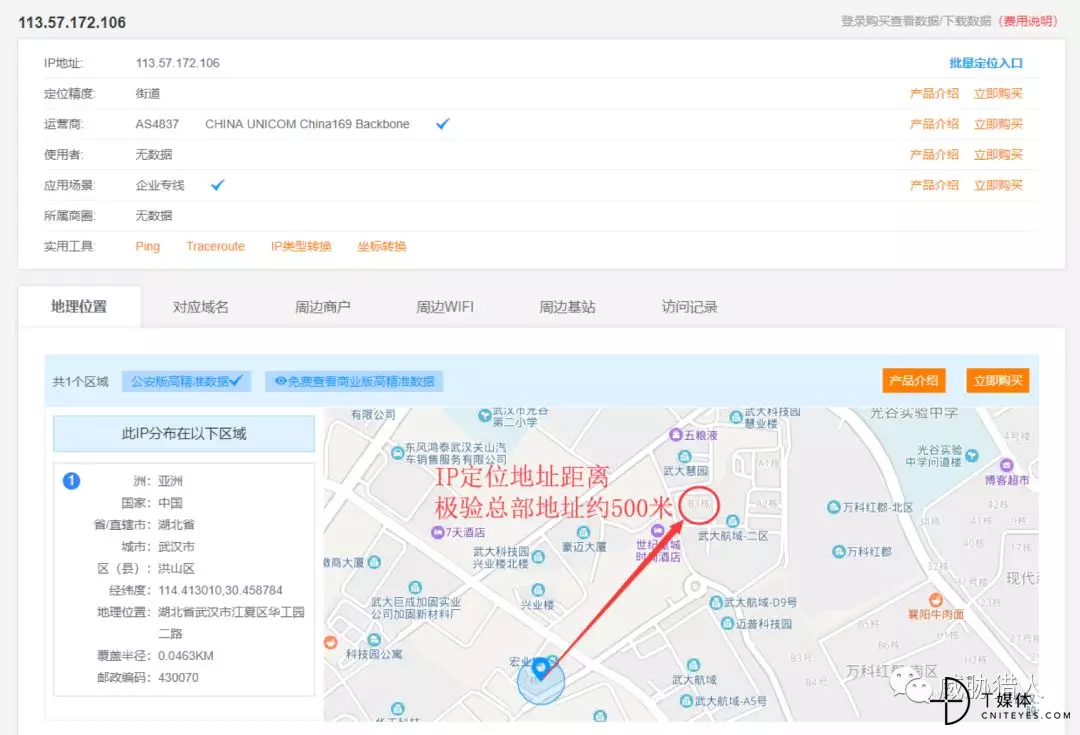Click the 武大巨成加固实业 map marker
The image size is (1080, 735).
(415, 587)
